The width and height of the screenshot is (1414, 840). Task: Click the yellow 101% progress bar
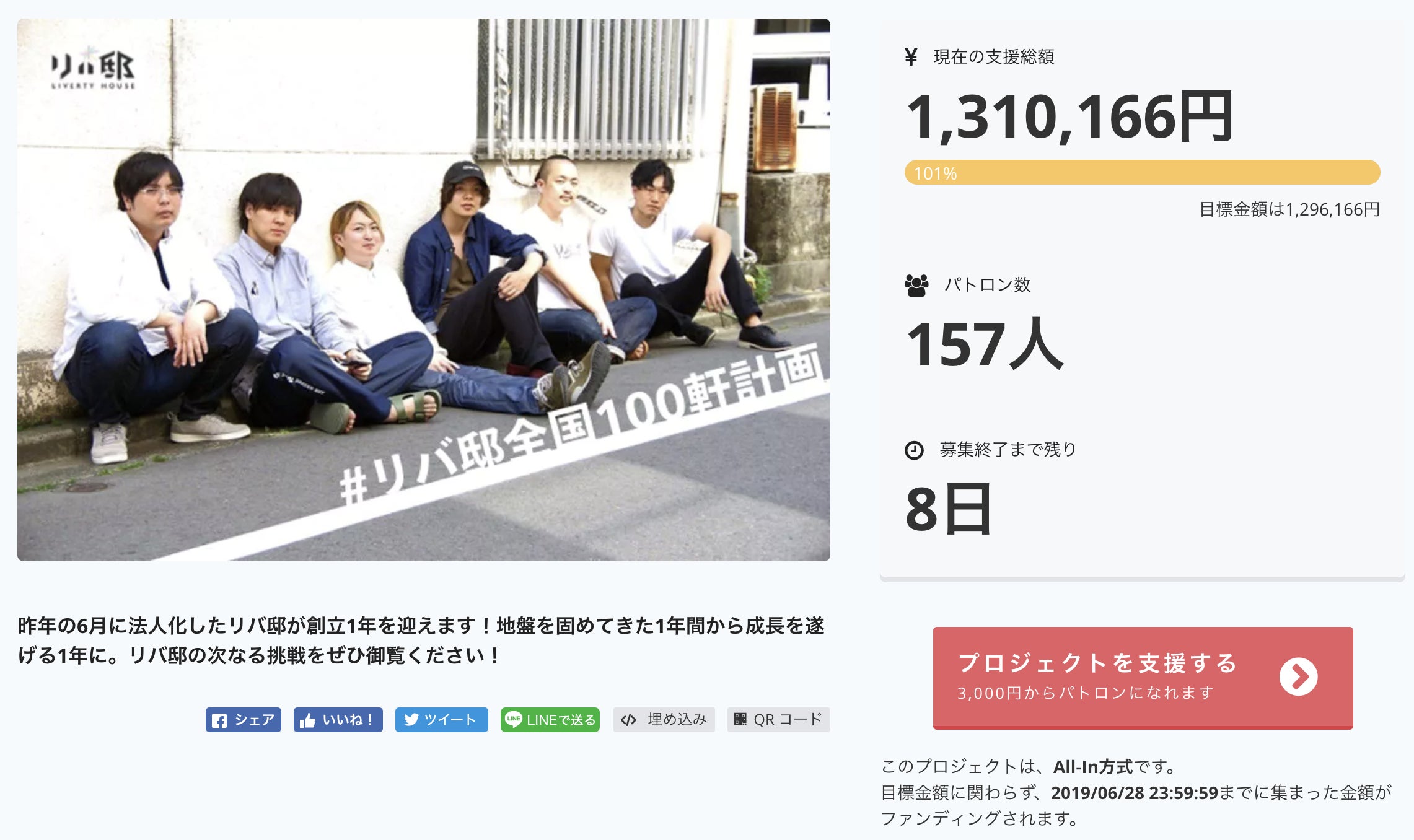1142,172
